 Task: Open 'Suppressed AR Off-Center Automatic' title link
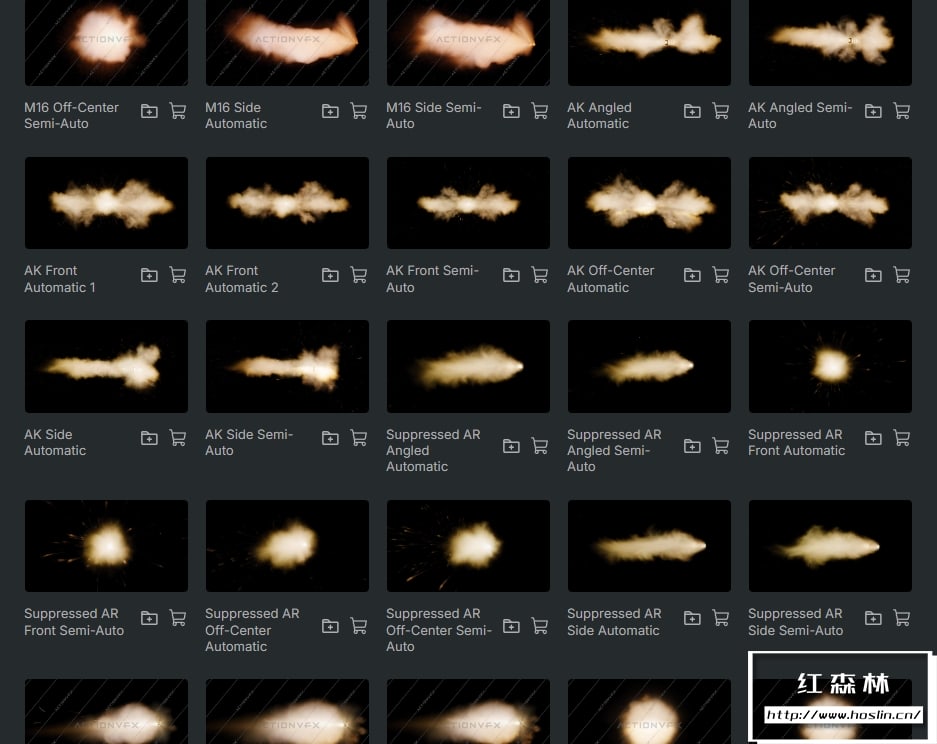pyautogui.click(x=252, y=630)
